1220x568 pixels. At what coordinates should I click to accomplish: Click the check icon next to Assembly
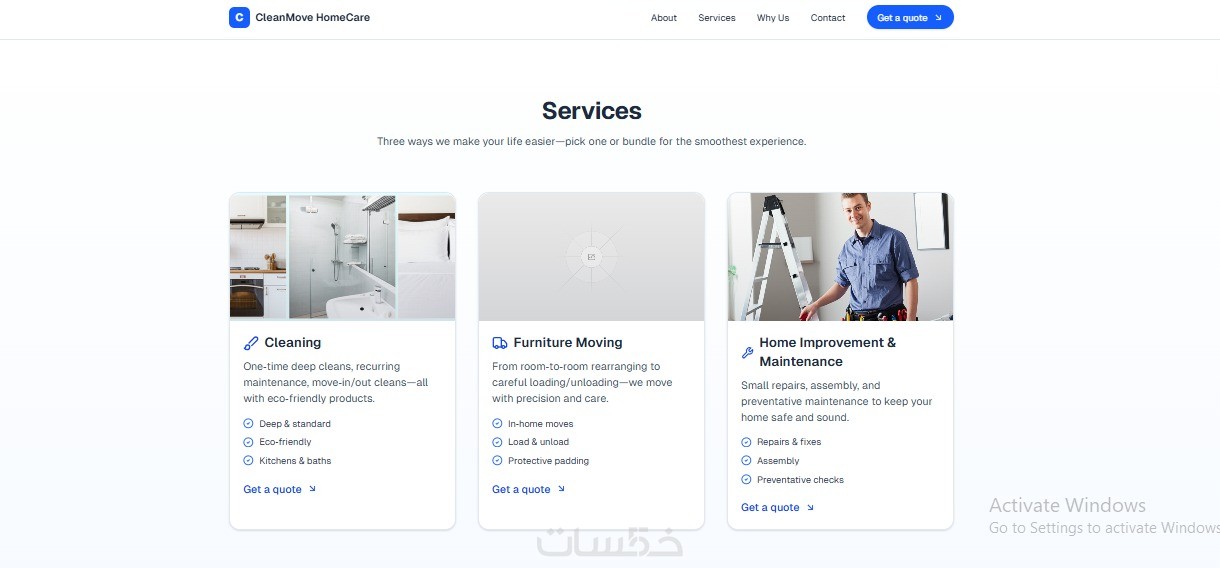(x=746, y=461)
